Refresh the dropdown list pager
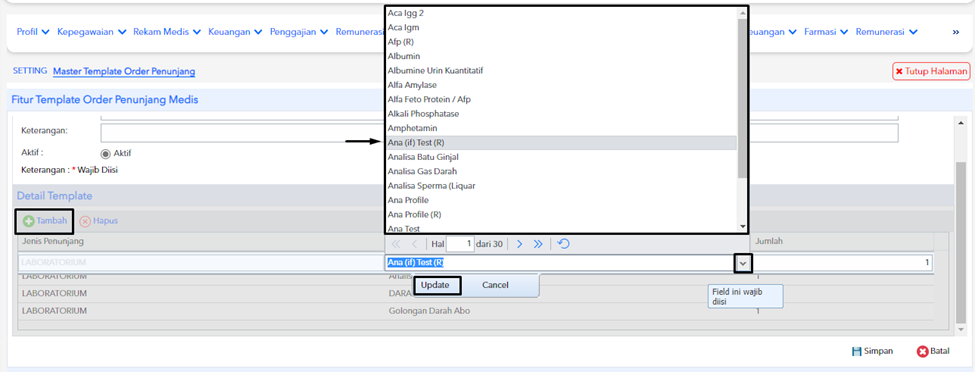Screen dimensions: 975x372 coord(563,244)
